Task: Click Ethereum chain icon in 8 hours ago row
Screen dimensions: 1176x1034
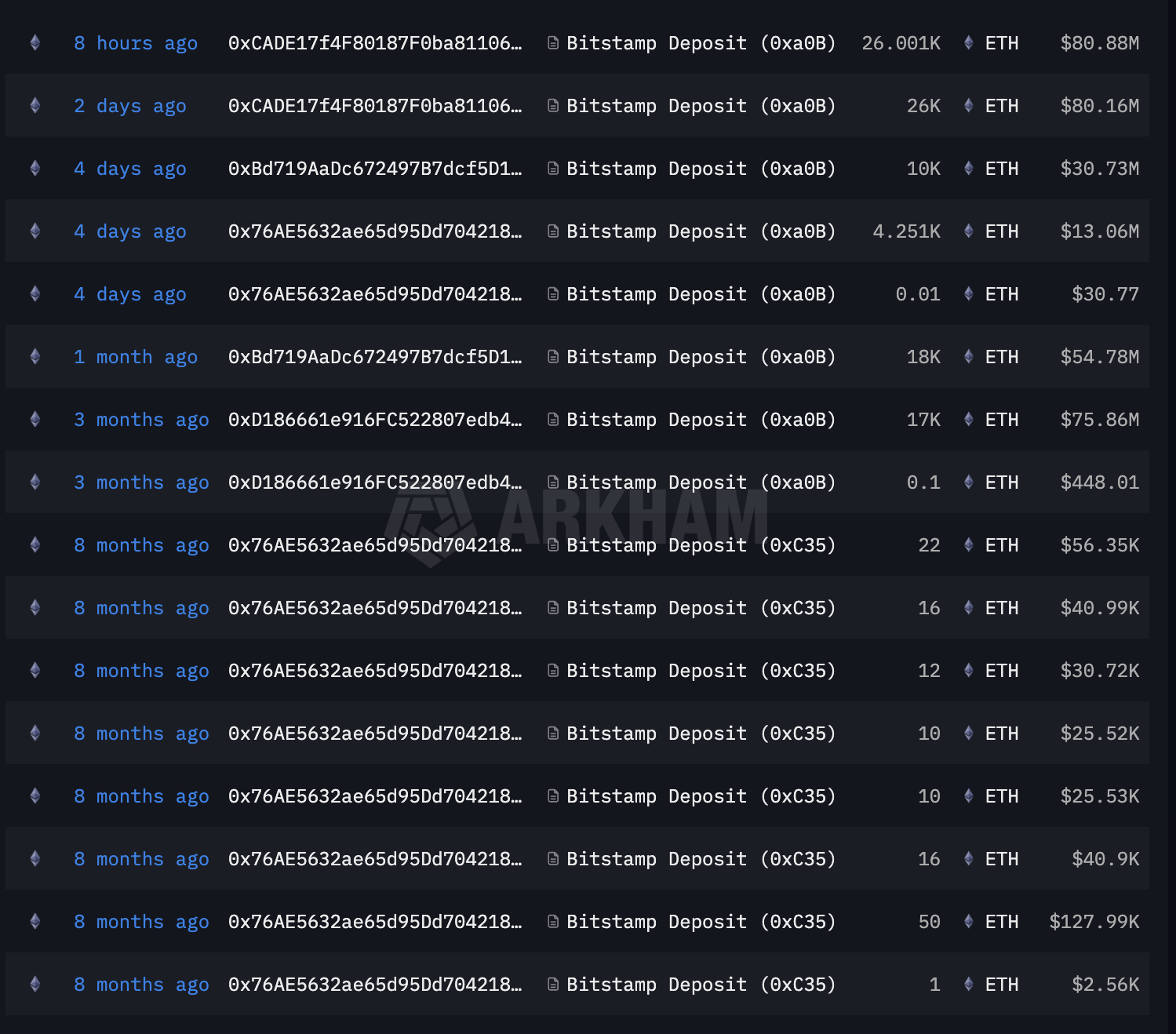Action: point(35,42)
